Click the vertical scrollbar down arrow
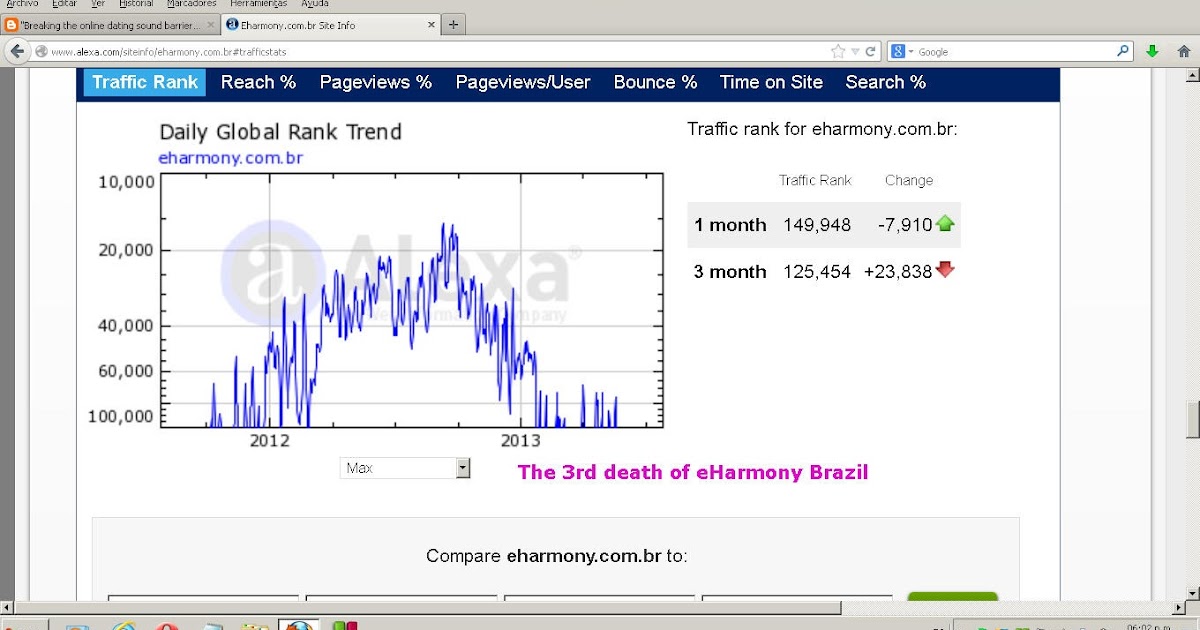Screen dimensions: 1200x630 [x=1192, y=593]
